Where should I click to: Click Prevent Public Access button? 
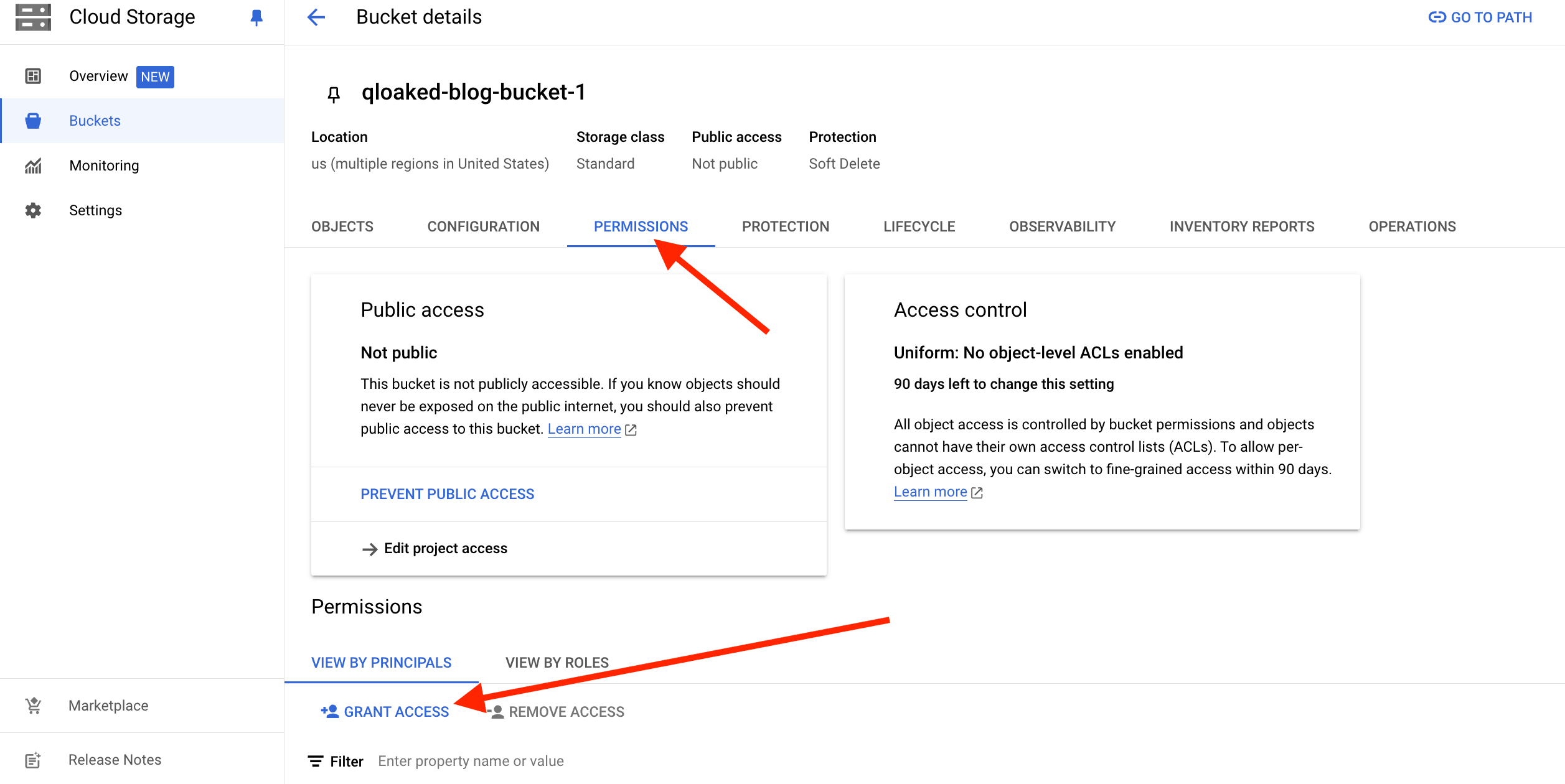coord(447,494)
